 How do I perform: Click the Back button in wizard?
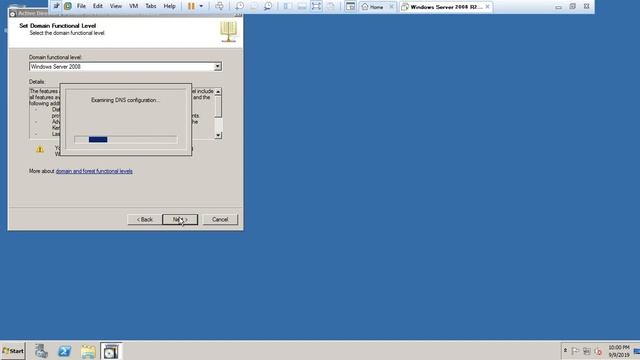pyautogui.click(x=144, y=220)
